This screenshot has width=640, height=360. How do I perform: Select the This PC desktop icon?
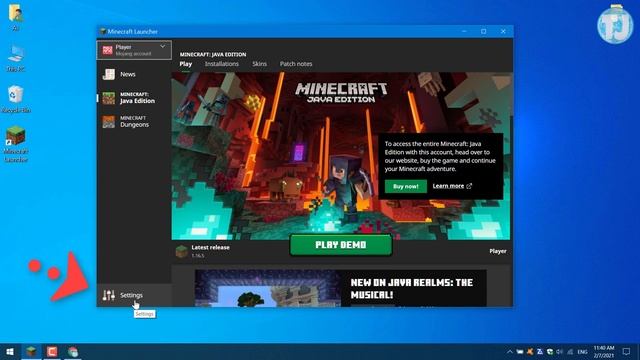point(16,58)
